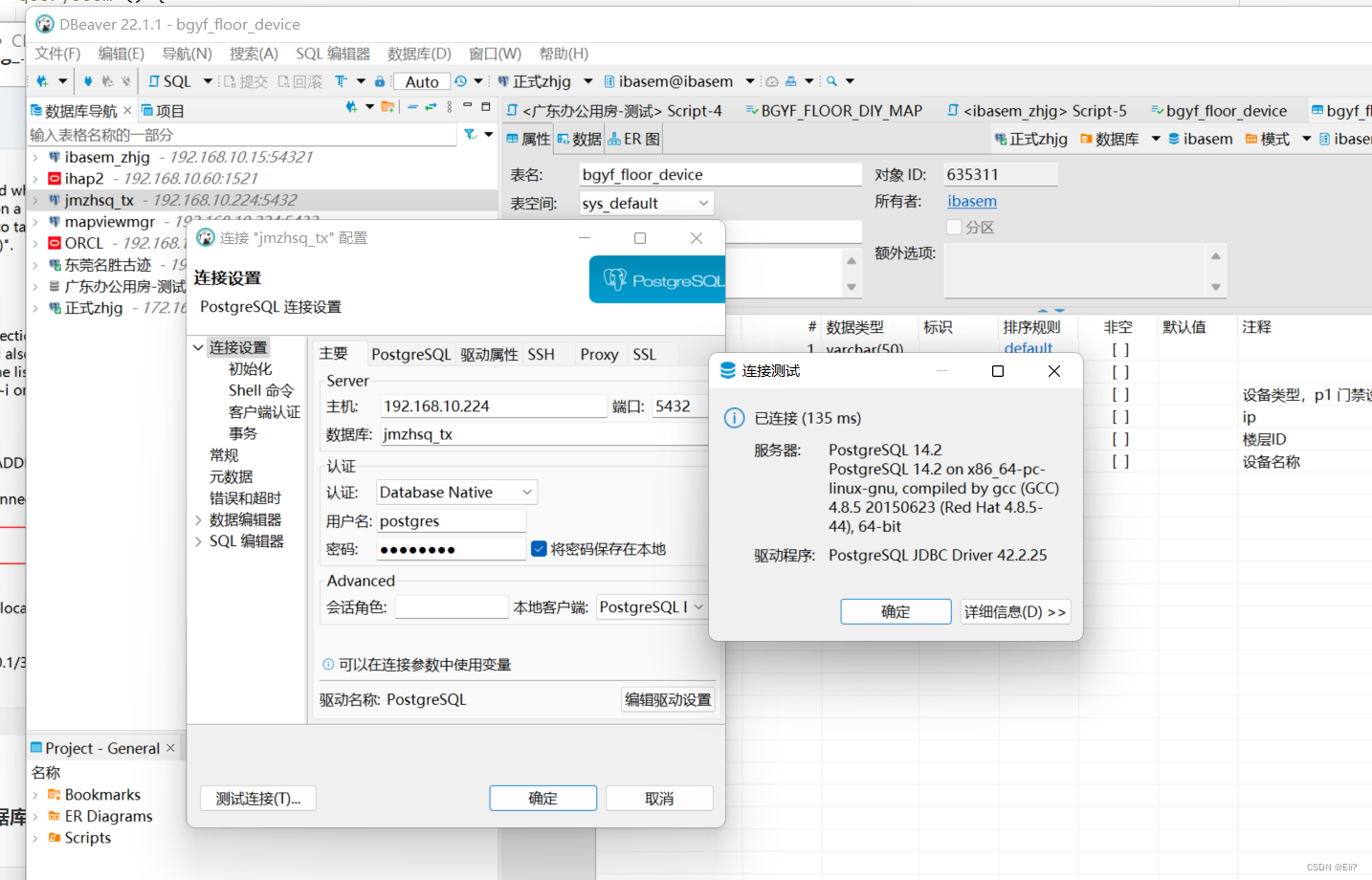Click the Auto commit mode box
The image size is (1372, 880).
(422, 81)
